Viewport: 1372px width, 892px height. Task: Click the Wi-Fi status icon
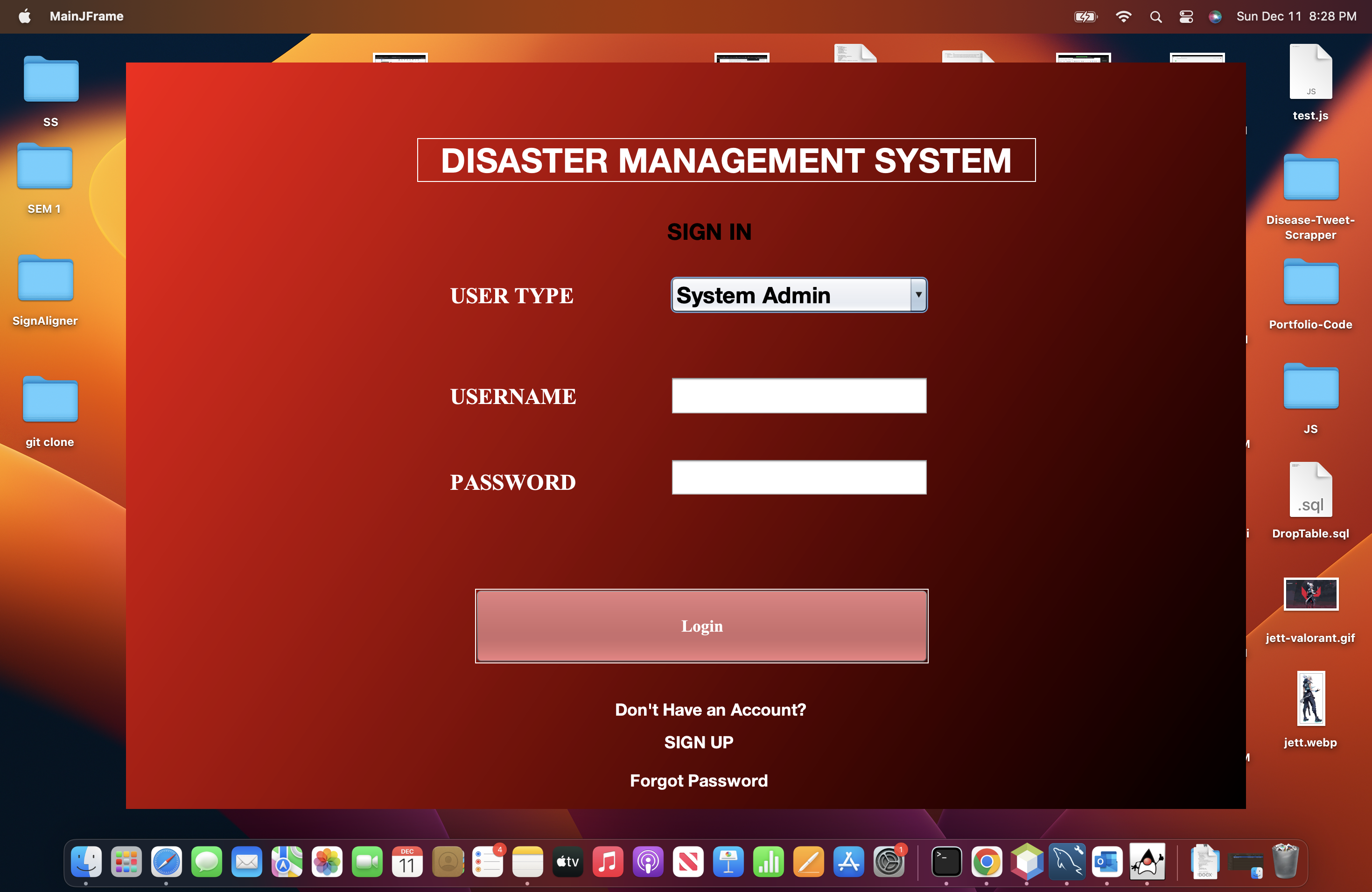click(x=1123, y=17)
